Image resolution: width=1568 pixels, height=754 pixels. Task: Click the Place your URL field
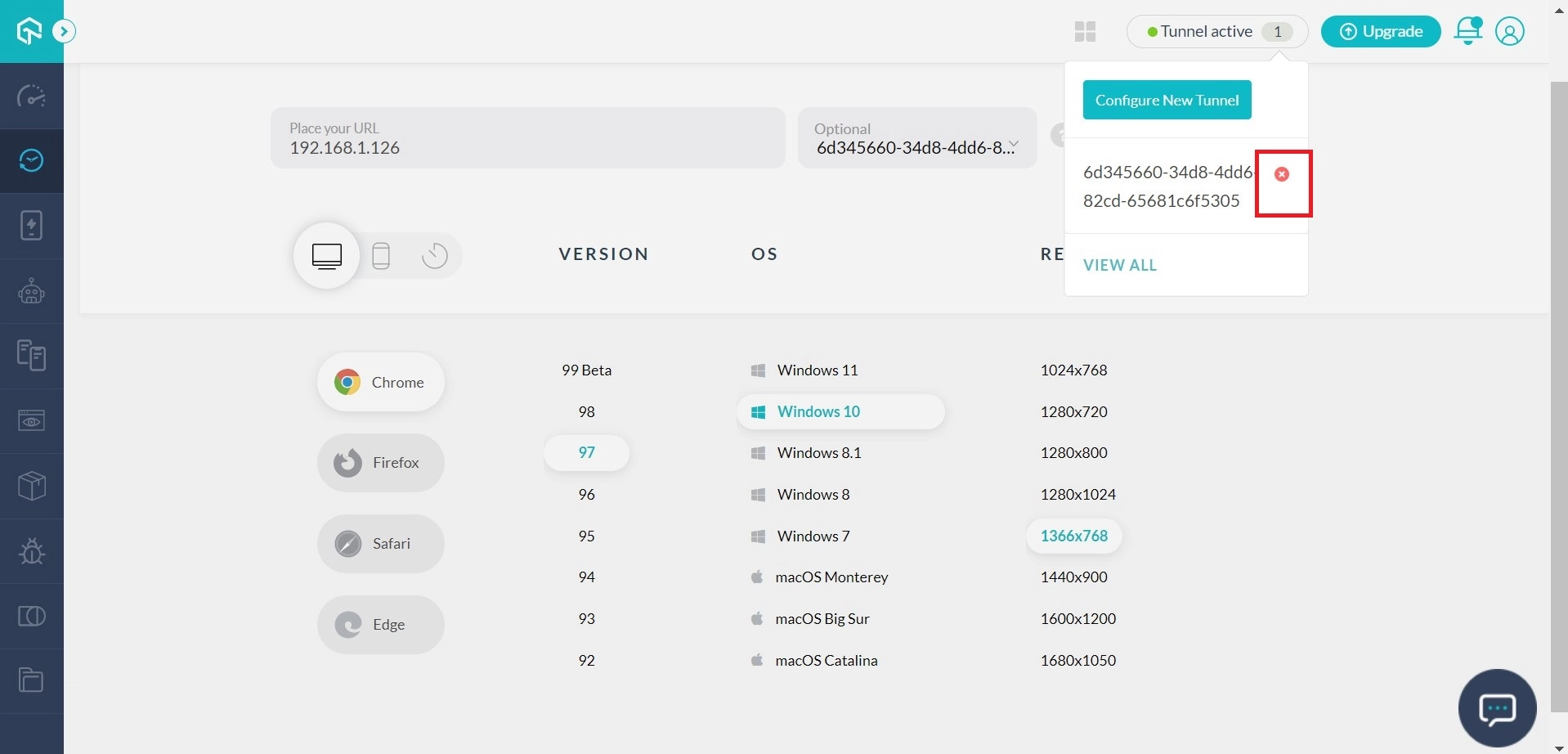point(527,138)
